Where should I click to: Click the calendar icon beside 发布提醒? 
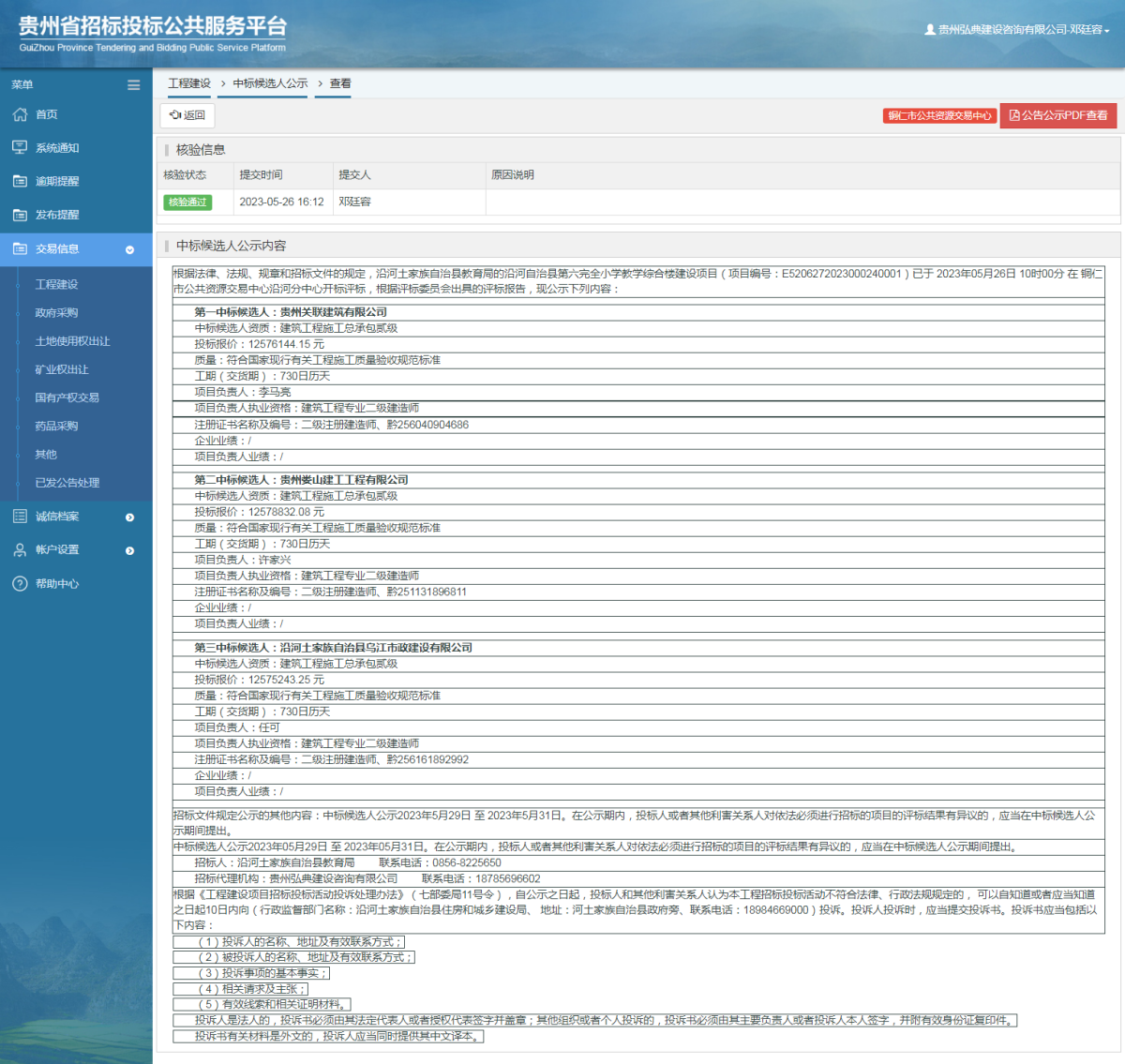coord(20,215)
